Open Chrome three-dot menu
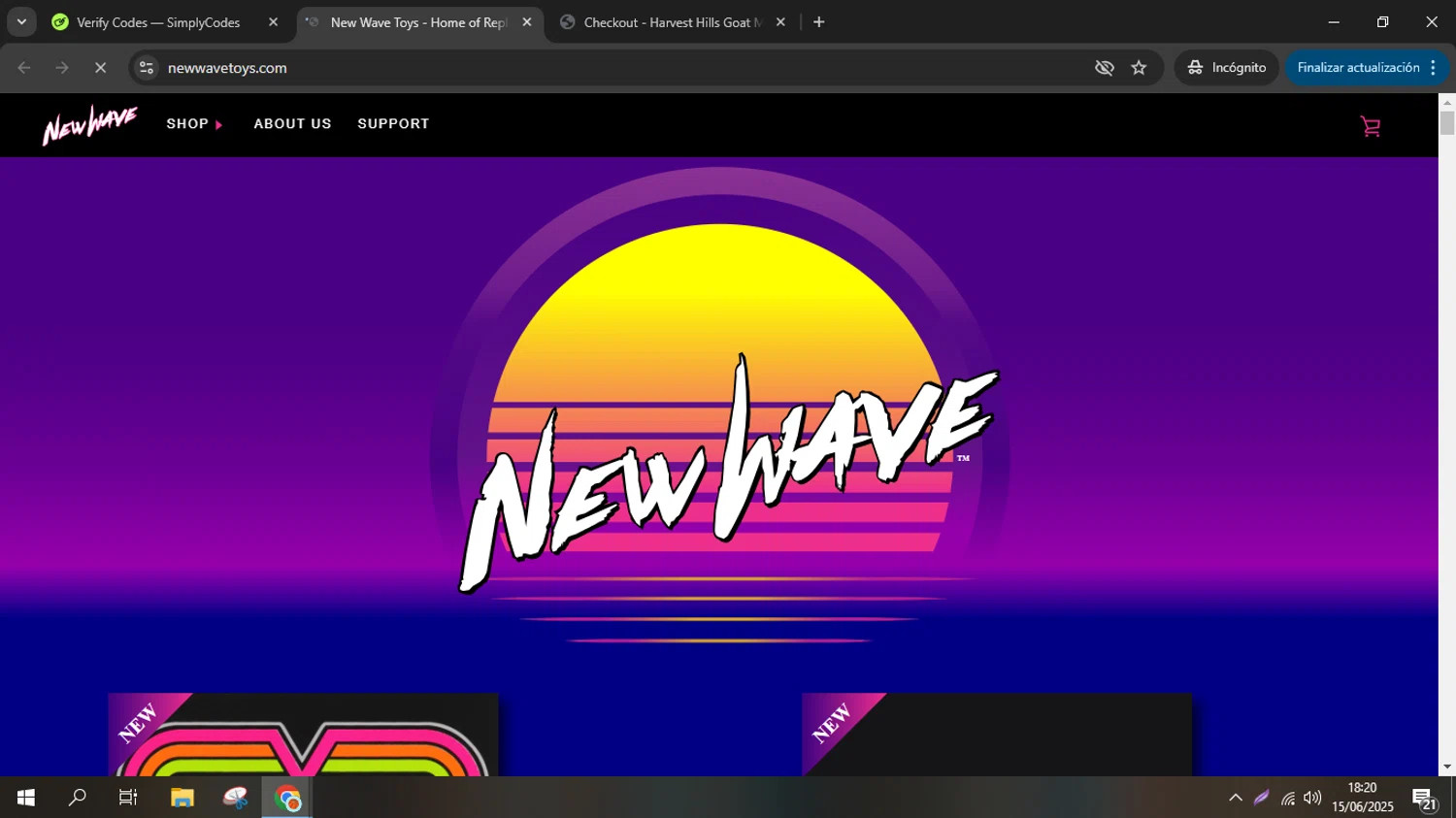This screenshot has width=1456, height=818. [1434, 68]
